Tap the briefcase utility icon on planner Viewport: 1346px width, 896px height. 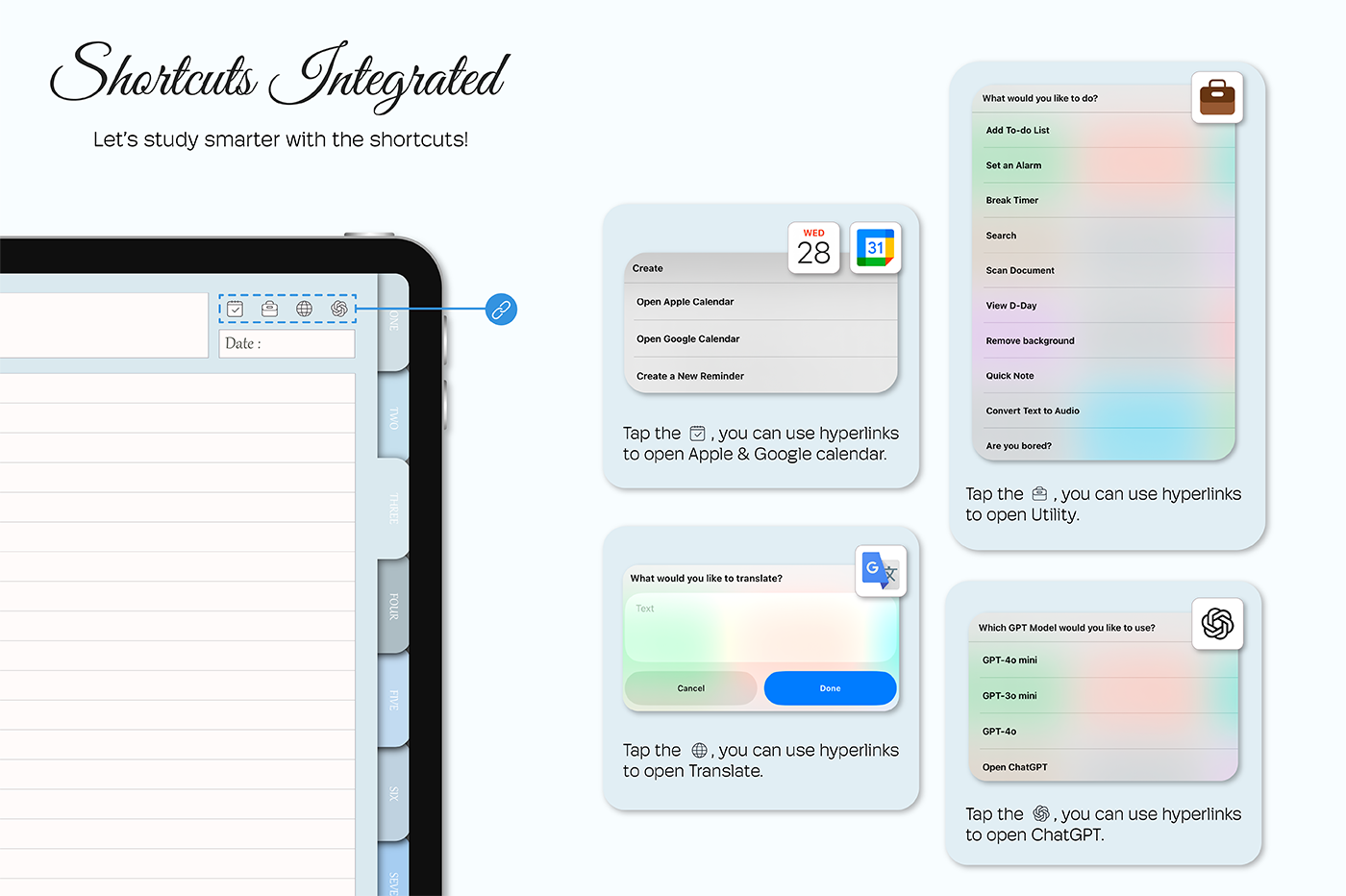coord(270,309)
